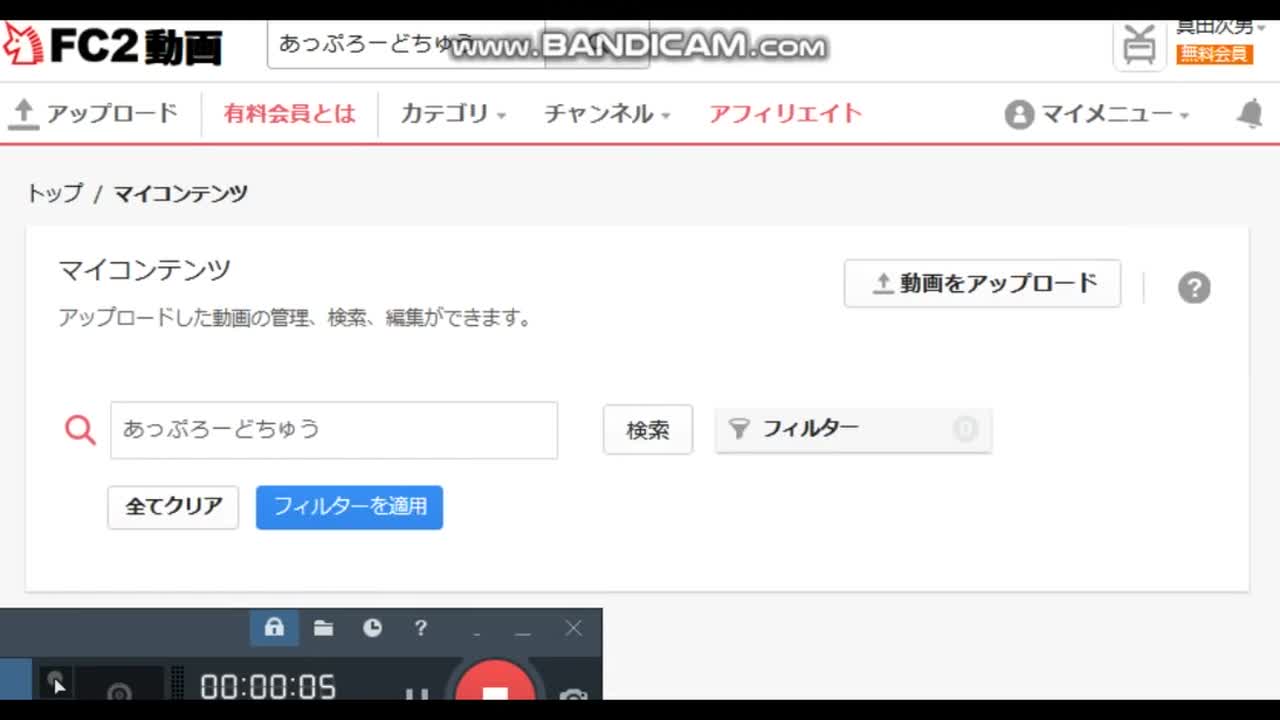The width and height of the screenshot is (1280, 720).
Task: Click the マイコンテンツ breadcrumb text
Action: [180, 193]
